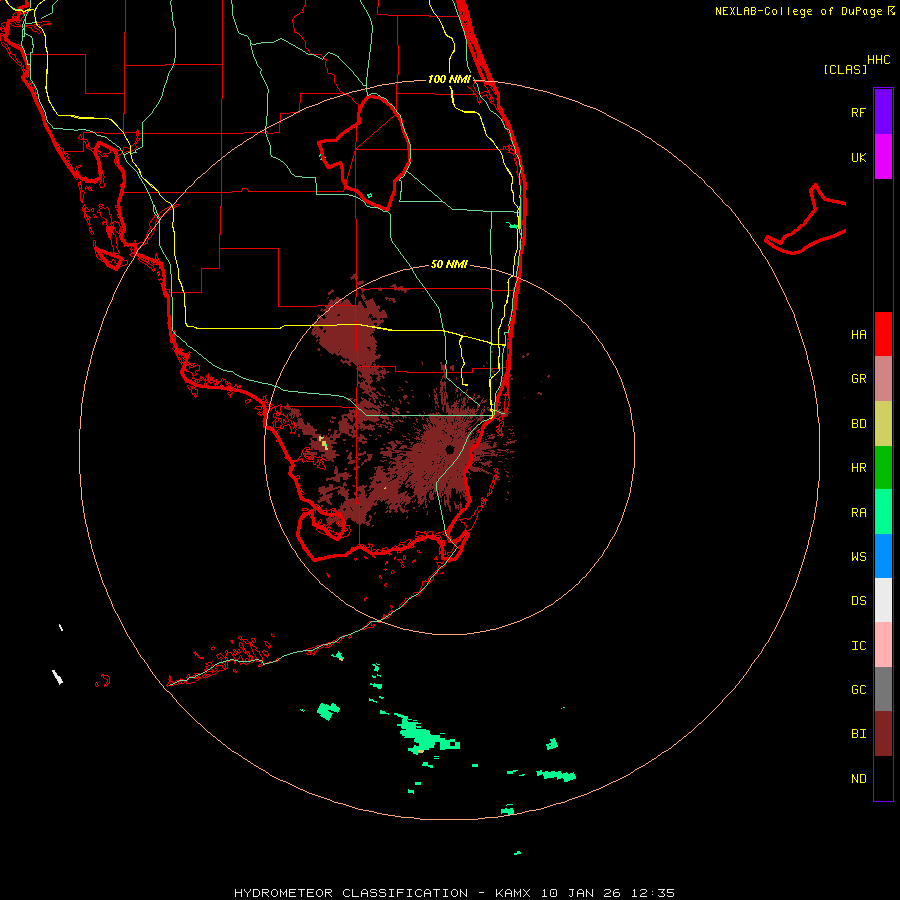The image size is (900, 900).
Task: Click the 100 NMI range ring label
Action: [449, 79]
